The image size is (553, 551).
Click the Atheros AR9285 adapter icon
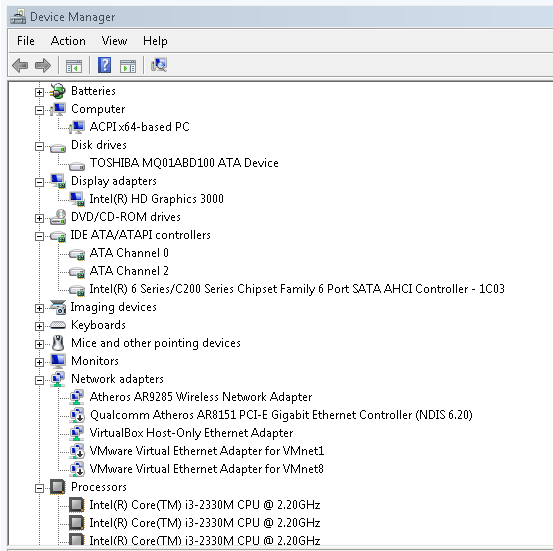click(77, 397)
